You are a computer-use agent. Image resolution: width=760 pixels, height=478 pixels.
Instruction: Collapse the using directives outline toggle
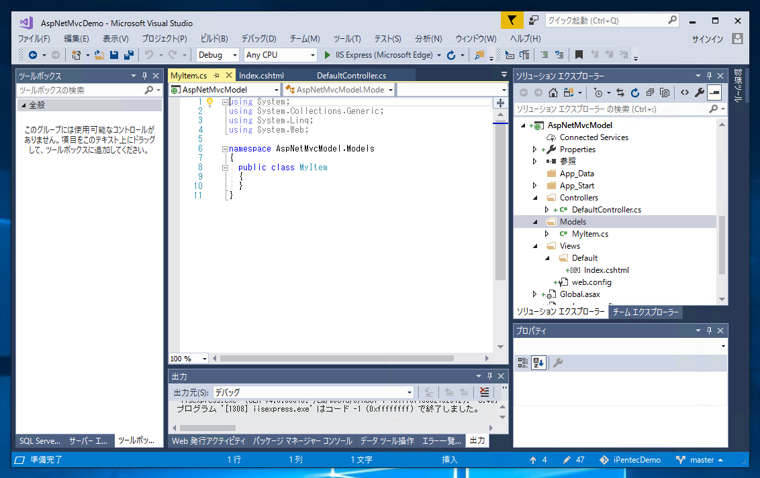(225, 102)
